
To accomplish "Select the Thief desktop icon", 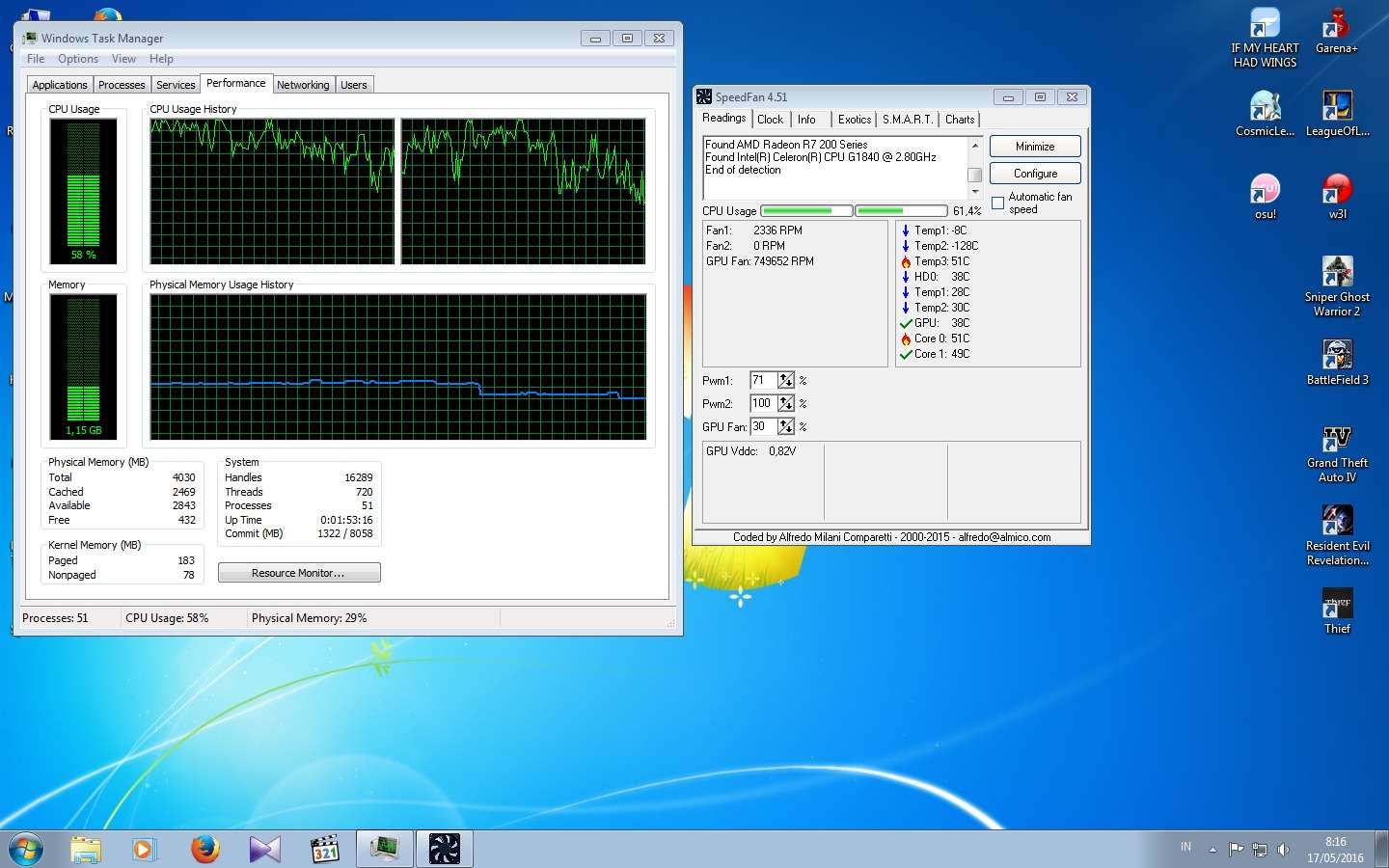I will pyautogui.click(x=1337, y=611).
